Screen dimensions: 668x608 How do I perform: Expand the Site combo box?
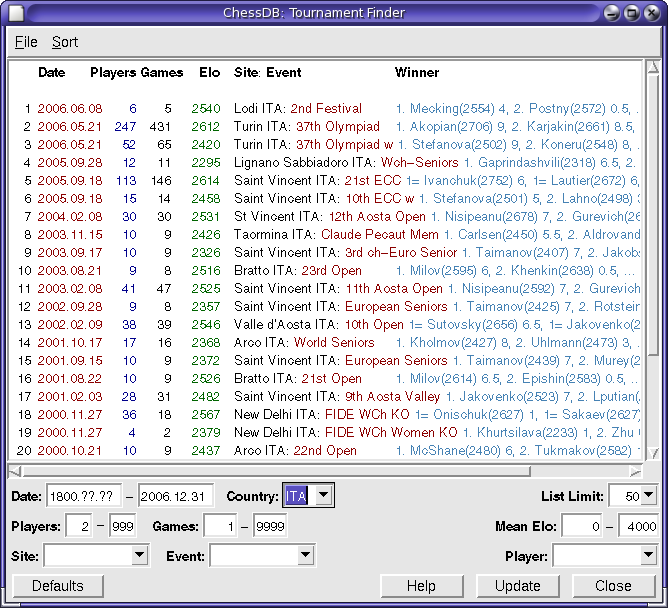[x=139, y=556]
